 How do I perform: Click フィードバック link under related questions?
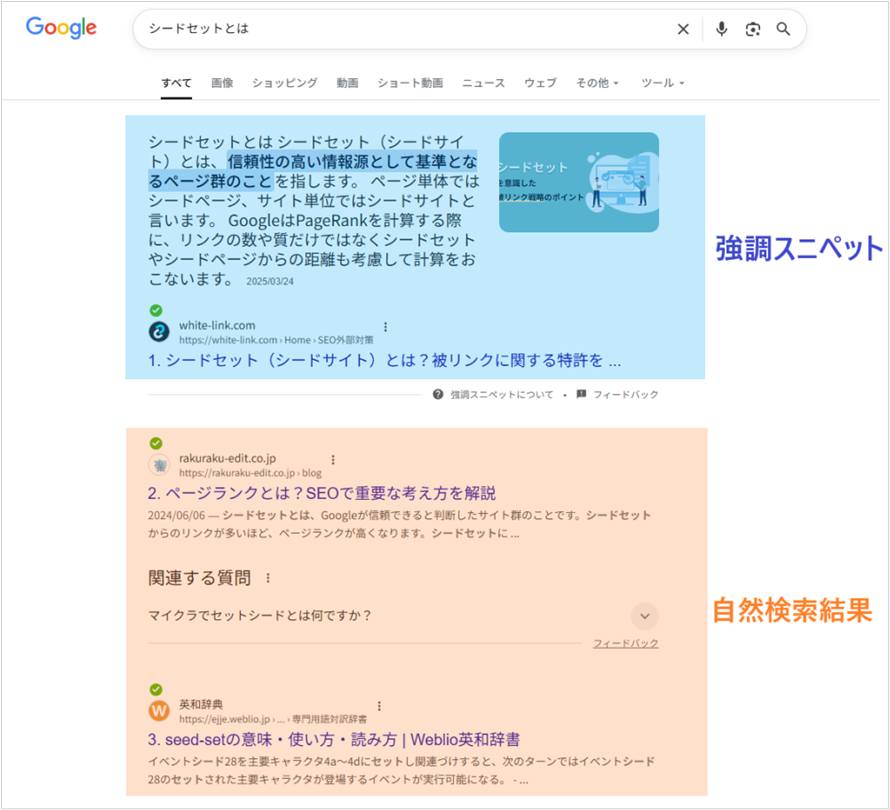[x=625, y=644]
